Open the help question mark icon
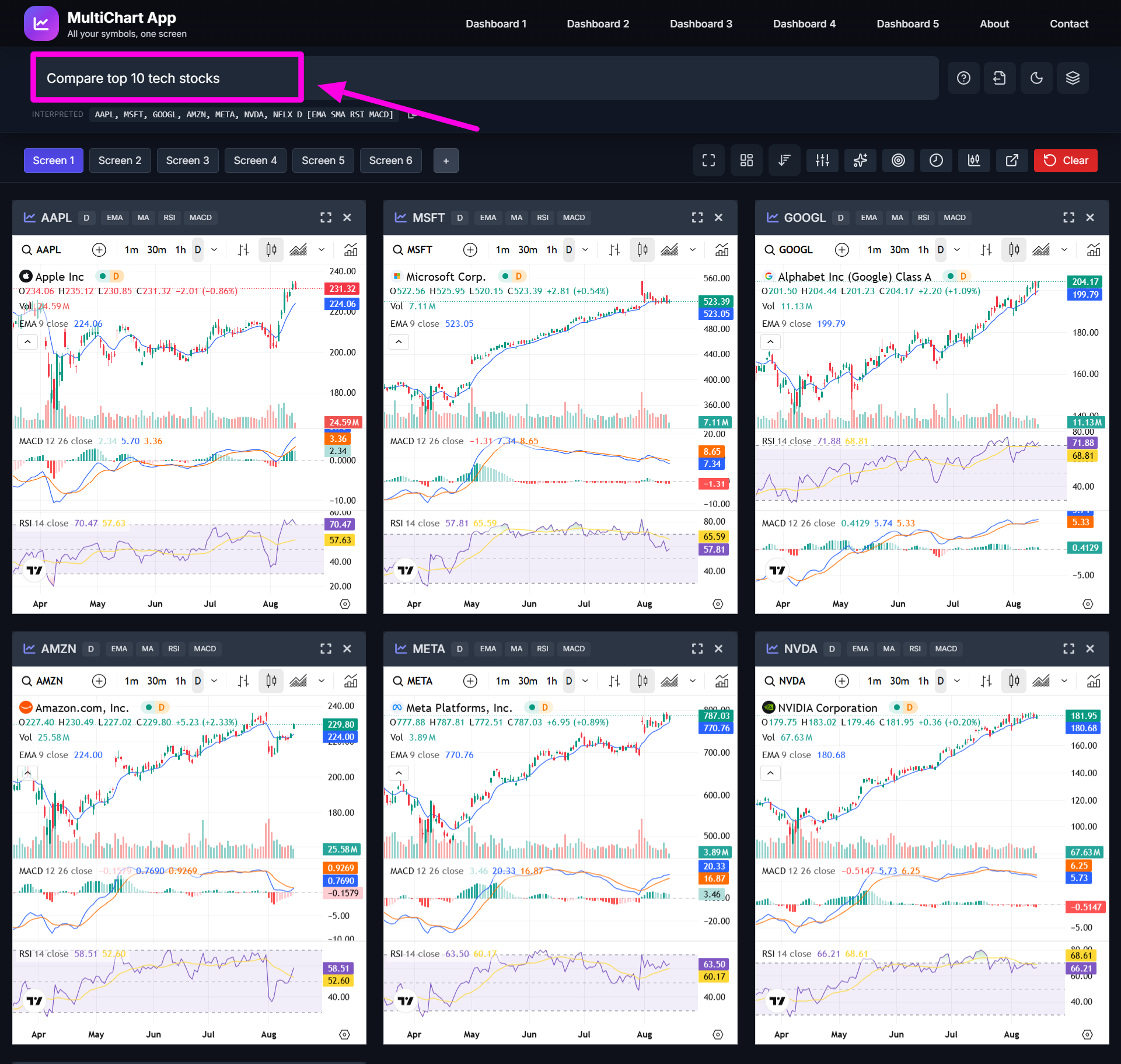 pyautogui.click(x=963, y=78)
